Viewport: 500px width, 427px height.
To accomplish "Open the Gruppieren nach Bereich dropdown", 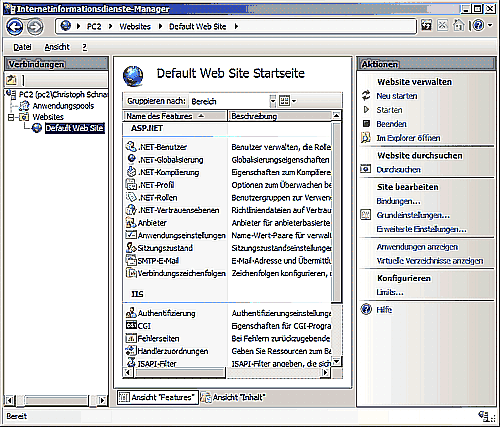I will coord(273,101).
